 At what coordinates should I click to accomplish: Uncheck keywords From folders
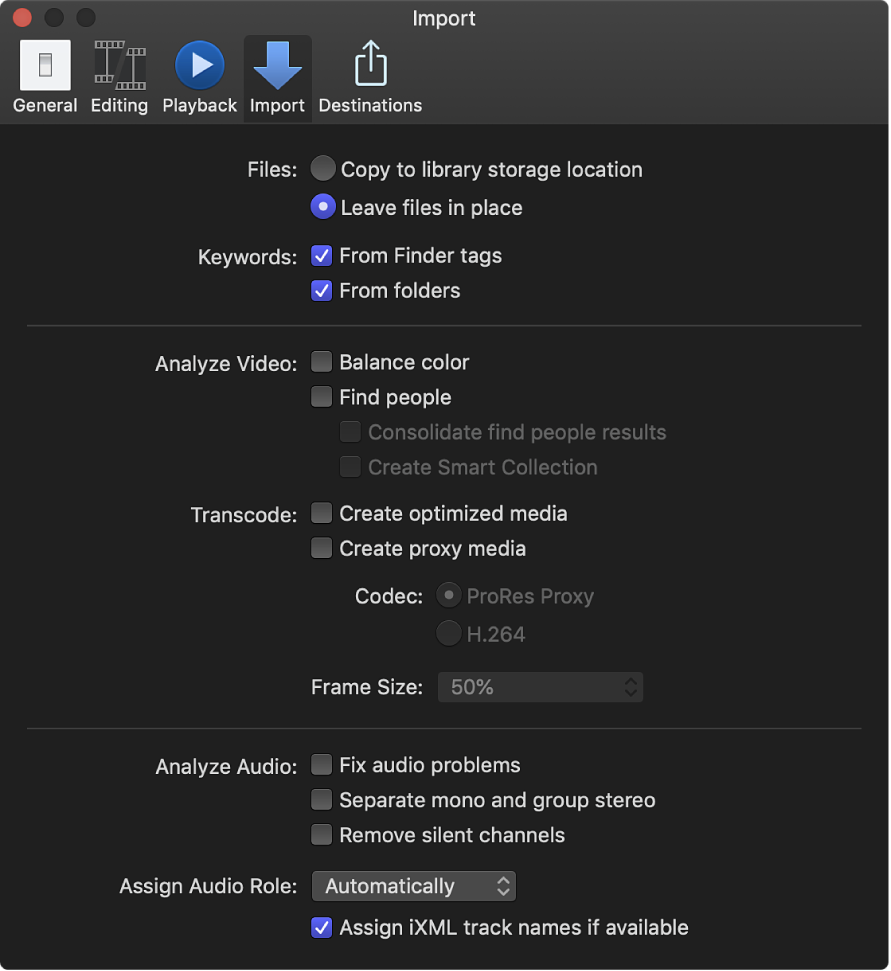pyautogui.click(x=322, y=291)
